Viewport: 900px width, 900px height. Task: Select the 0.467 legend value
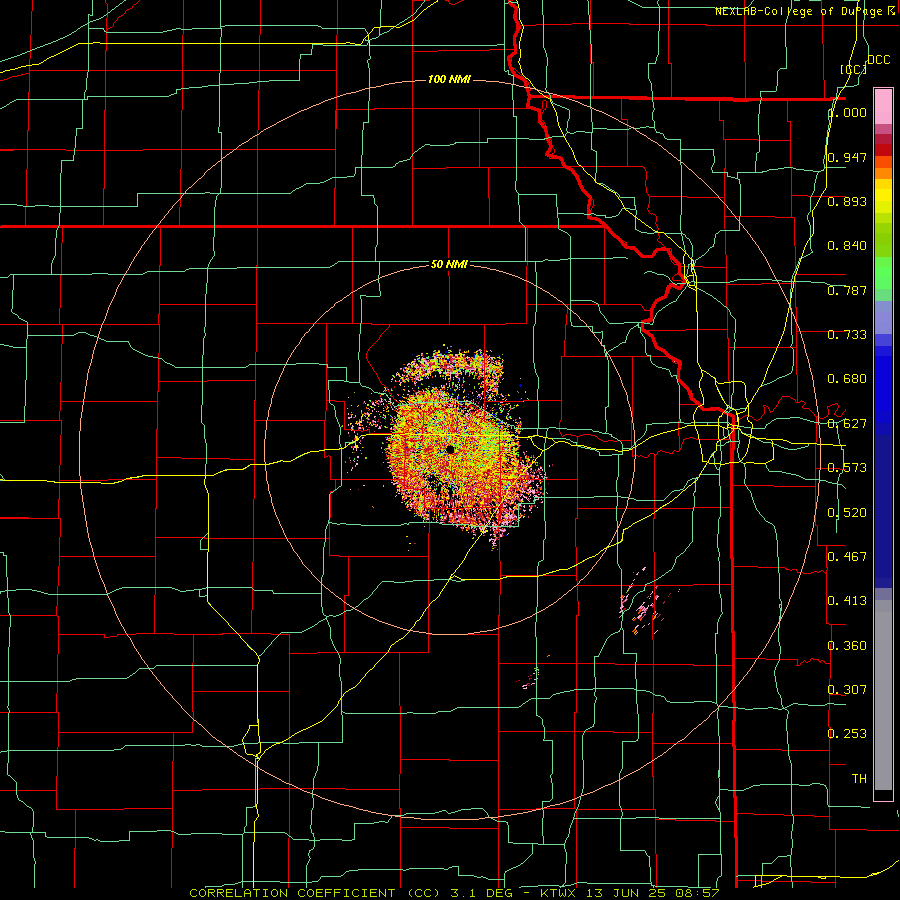pyautogui.click(x=847, y=557)
